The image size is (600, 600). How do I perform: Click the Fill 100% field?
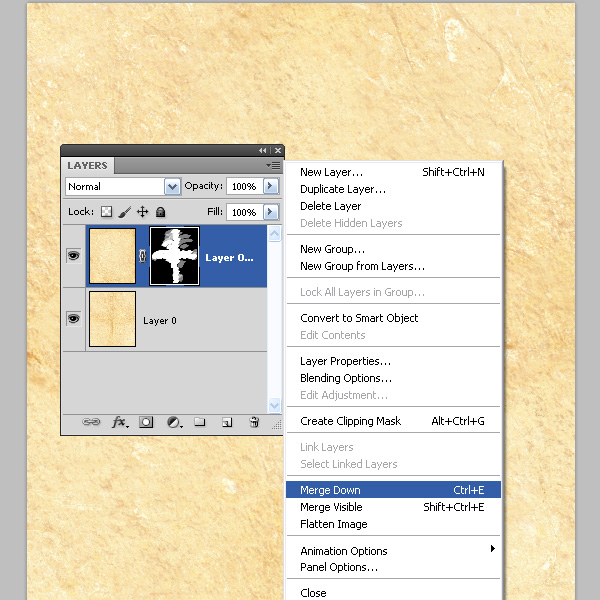point(245,212)
